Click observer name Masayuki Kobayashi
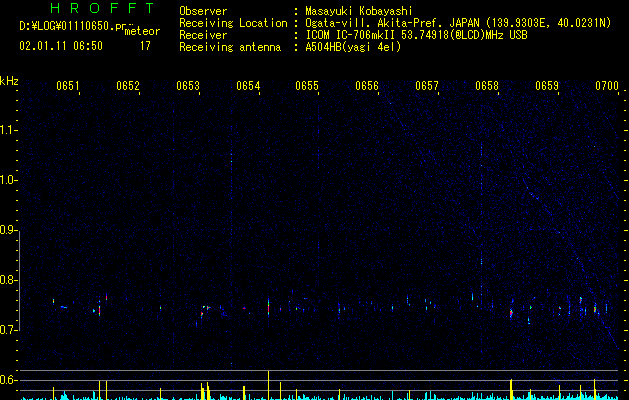The width and height of the screenshot is (629, 400). (359, 11)
